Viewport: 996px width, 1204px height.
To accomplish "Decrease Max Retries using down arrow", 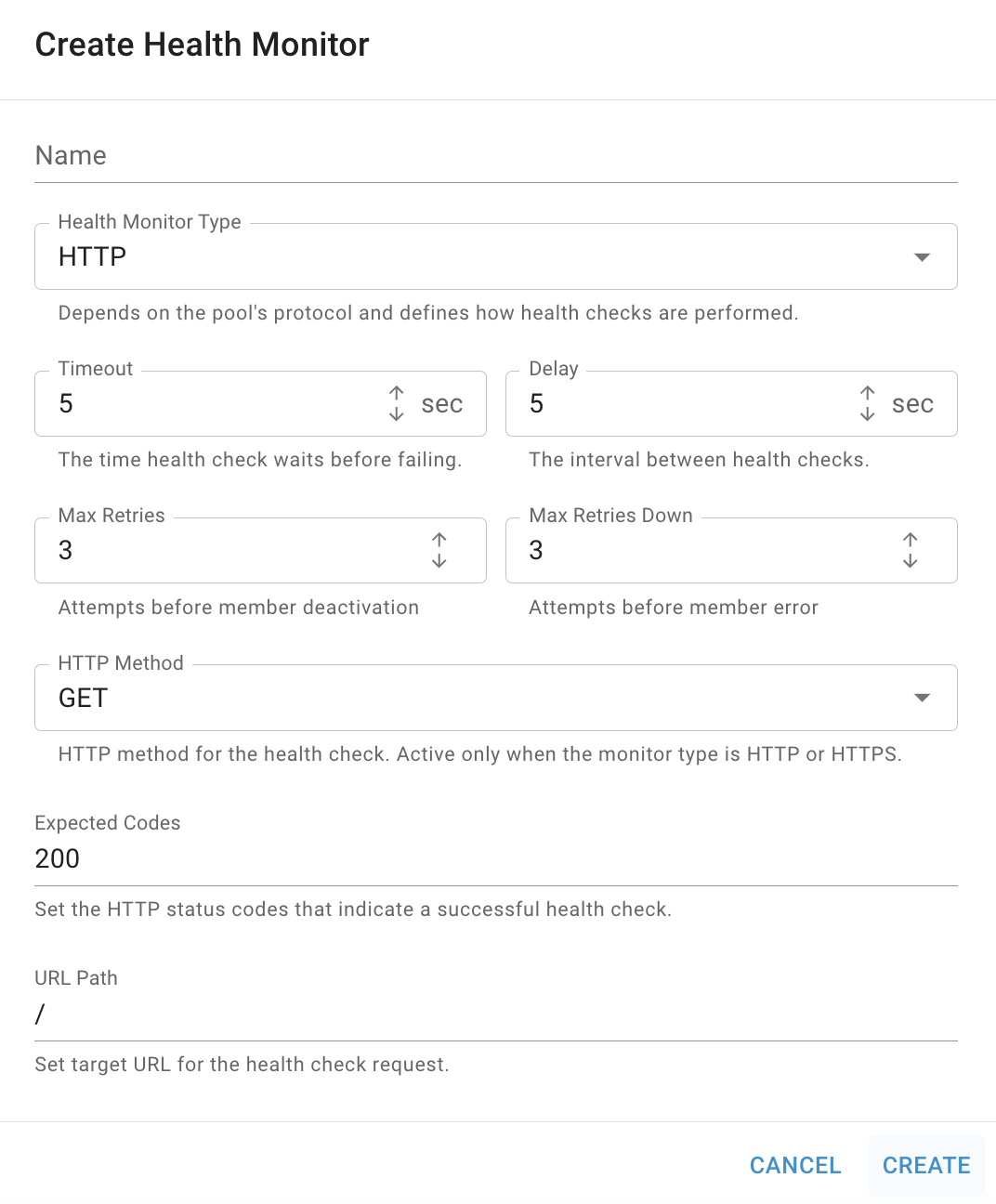I will pyautogui.click(x=439, y=560).
